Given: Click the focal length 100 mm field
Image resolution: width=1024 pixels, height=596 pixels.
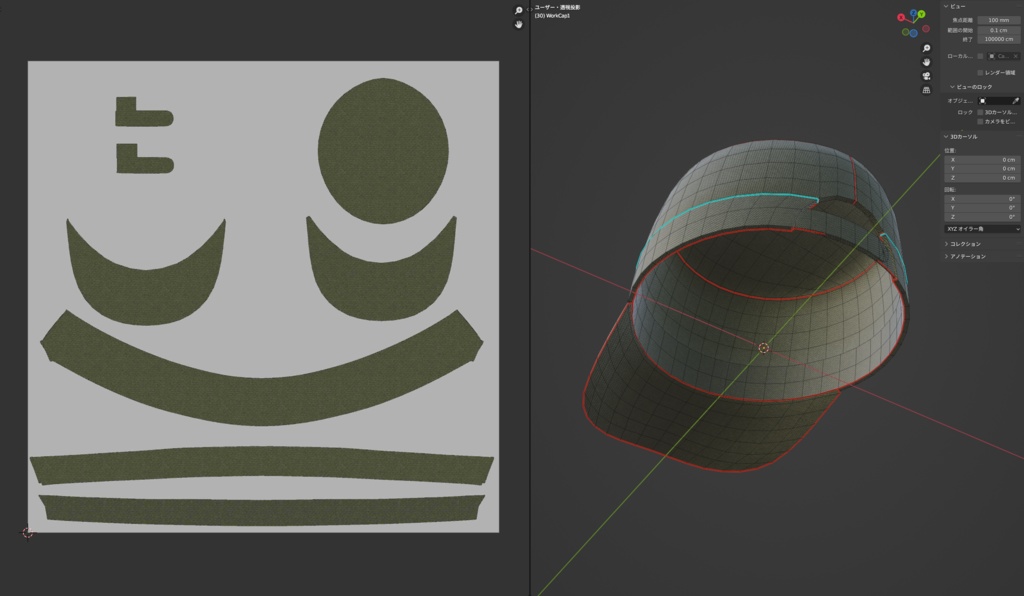Looking at the screenshot, I should coord(999,20).
